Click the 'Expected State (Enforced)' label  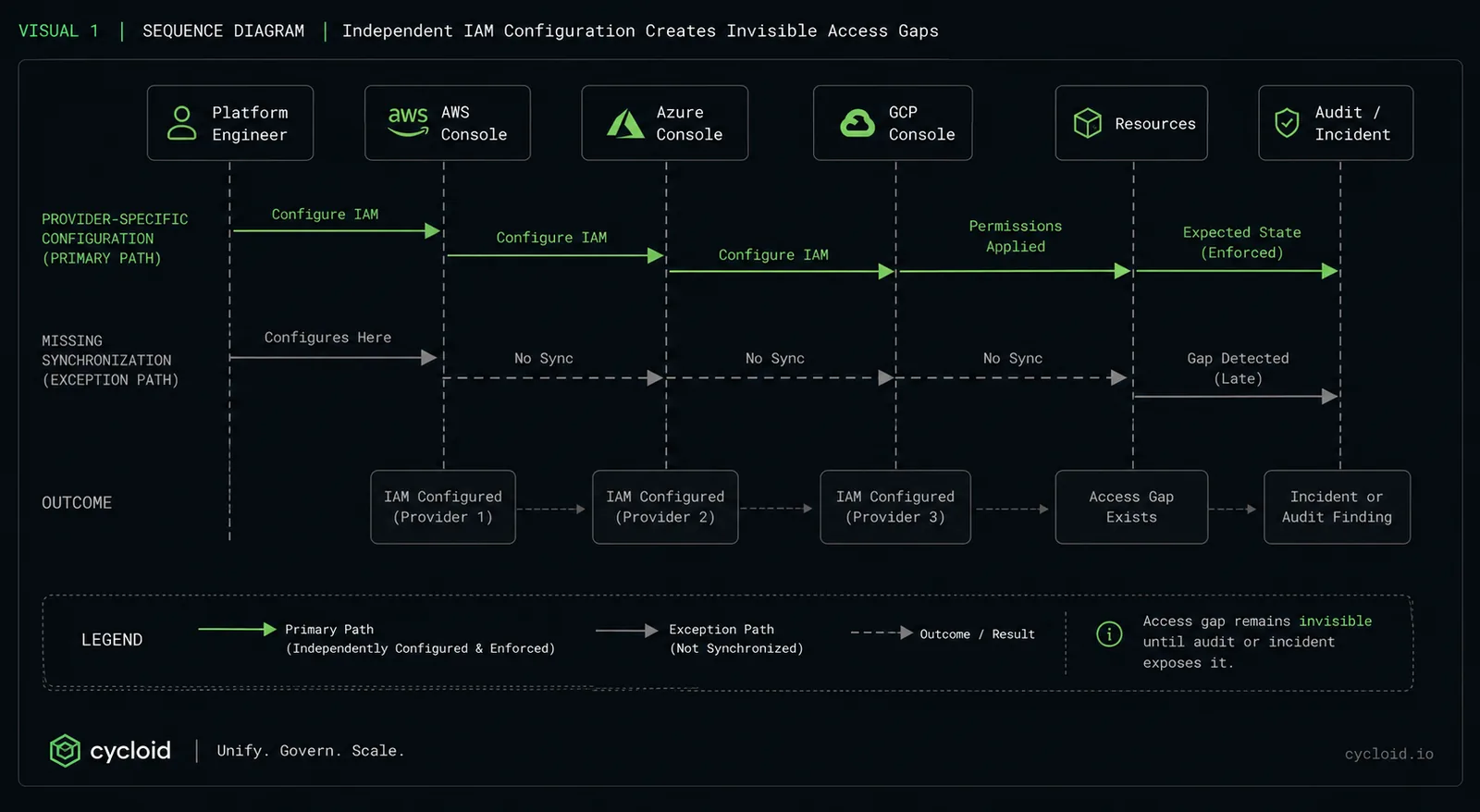tap(1241, 242)
